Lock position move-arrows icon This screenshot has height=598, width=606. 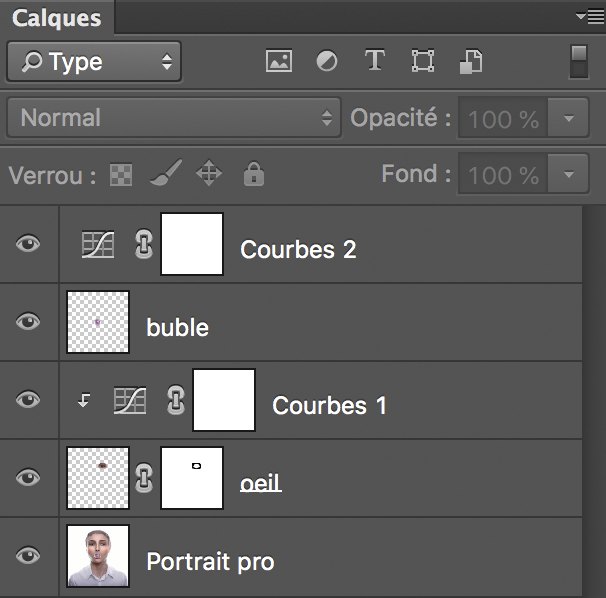pos(209,173)
